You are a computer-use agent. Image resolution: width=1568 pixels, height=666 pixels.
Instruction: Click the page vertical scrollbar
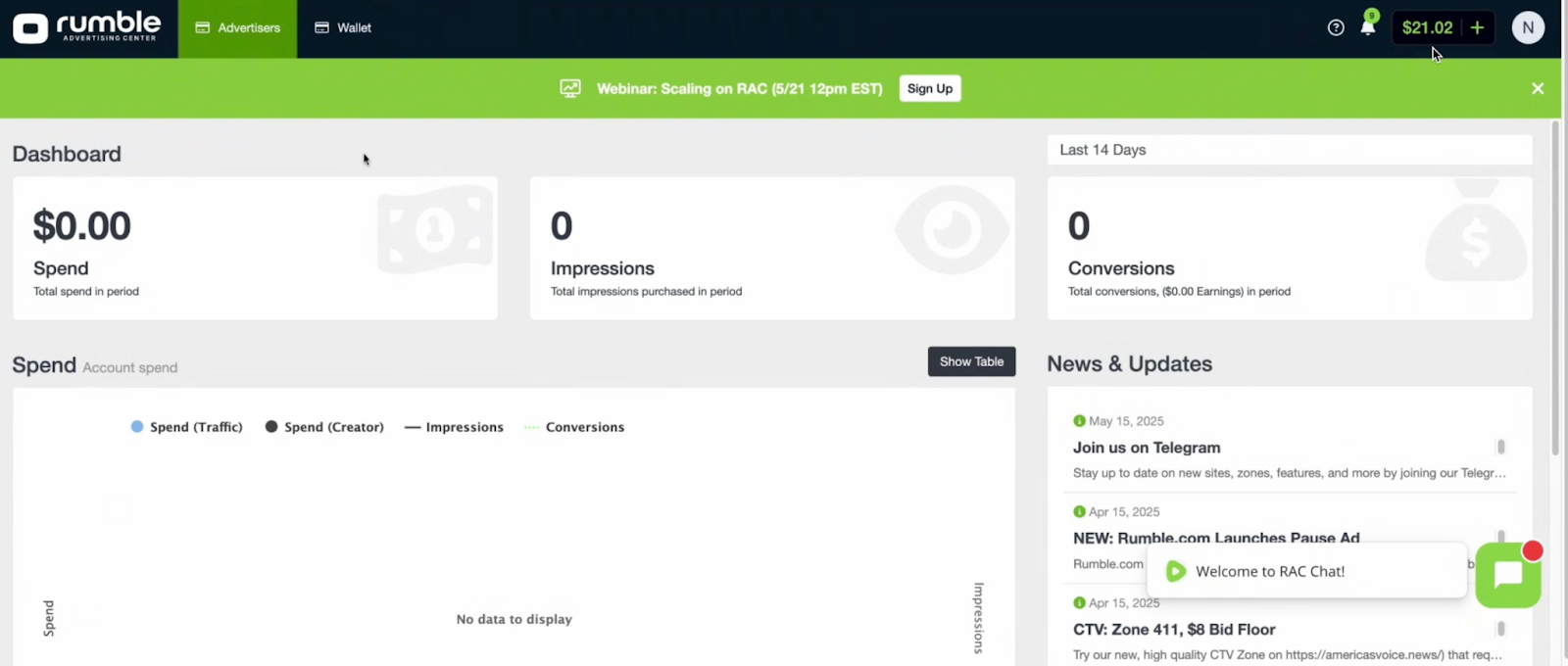click(x=1555, y=288)
